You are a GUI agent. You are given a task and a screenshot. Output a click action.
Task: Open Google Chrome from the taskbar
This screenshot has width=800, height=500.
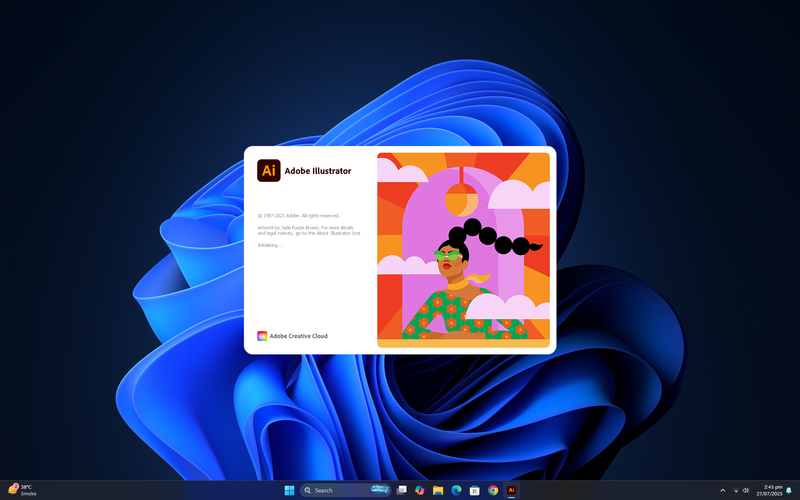click(x=493, y=490)
